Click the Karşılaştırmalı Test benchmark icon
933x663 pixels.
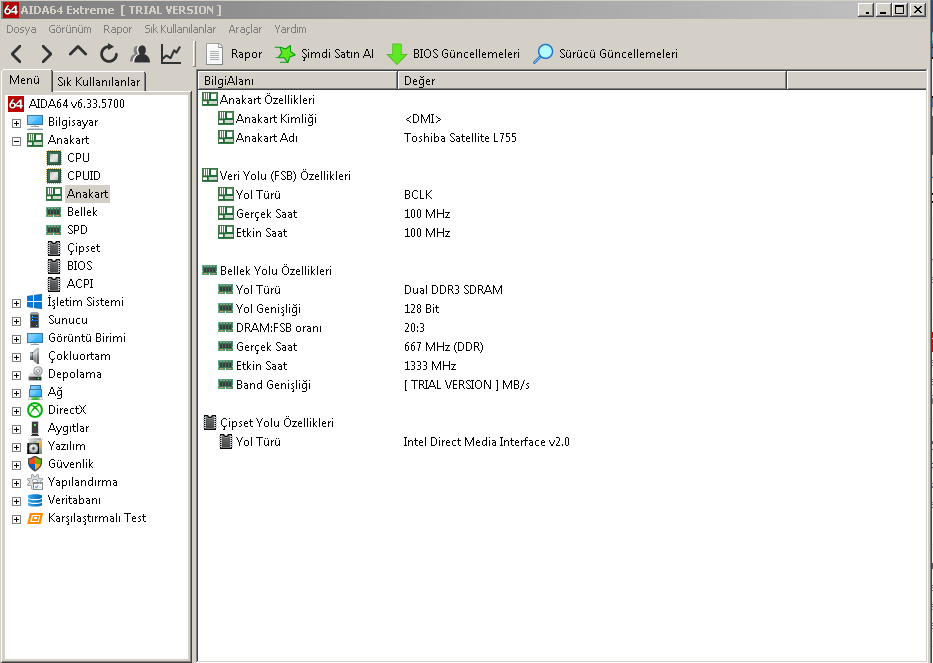[x=35, y=518]
